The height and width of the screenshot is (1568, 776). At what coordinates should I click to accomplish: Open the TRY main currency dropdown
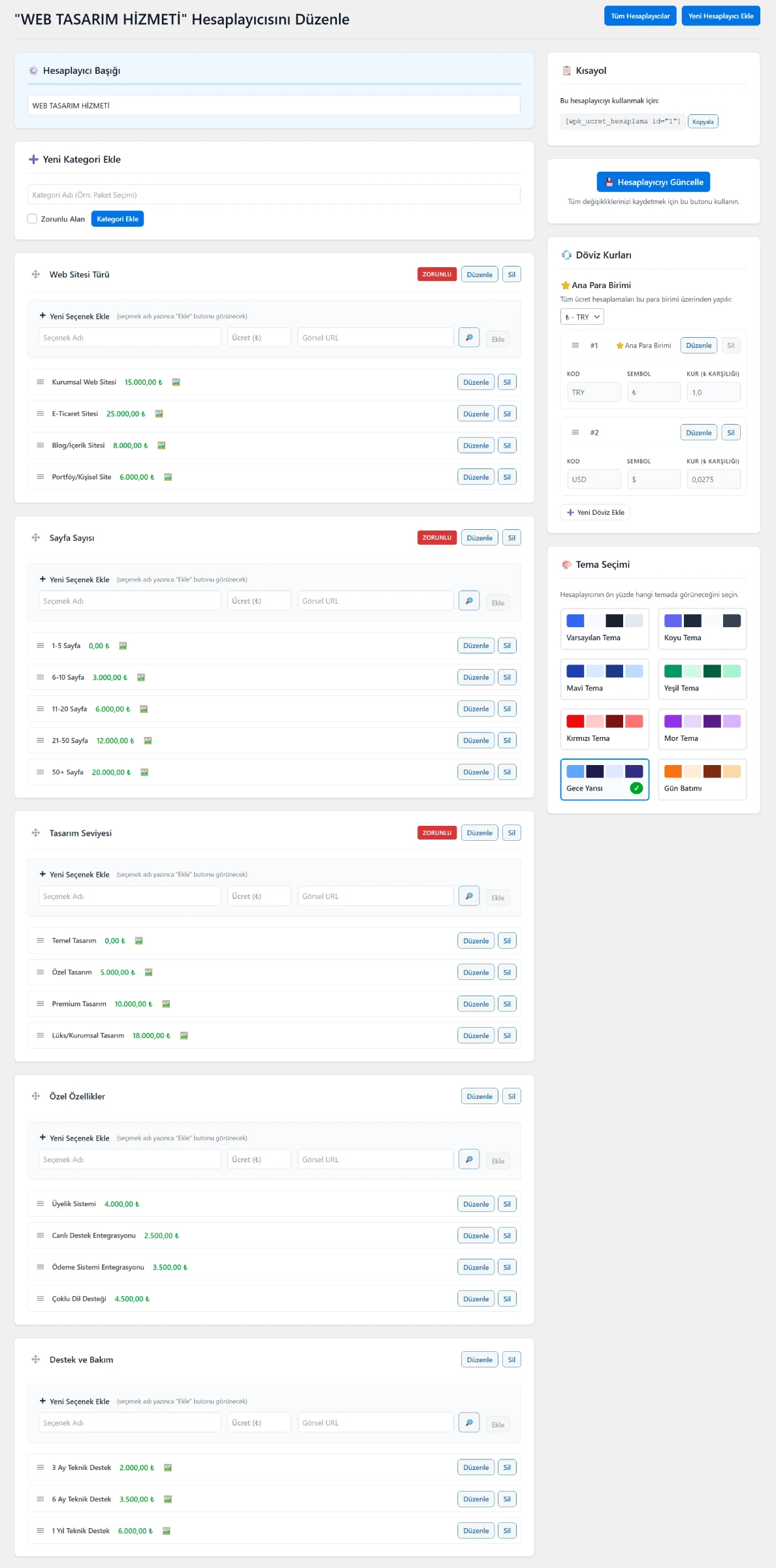click(x=582, y=317)
